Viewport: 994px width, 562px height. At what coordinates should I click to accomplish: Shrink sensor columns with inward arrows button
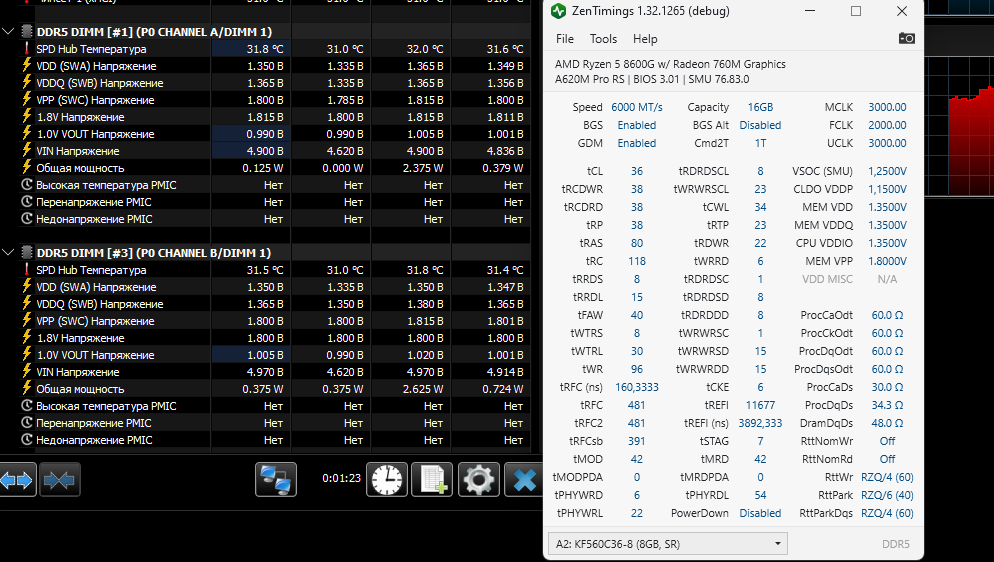[59, 480]
